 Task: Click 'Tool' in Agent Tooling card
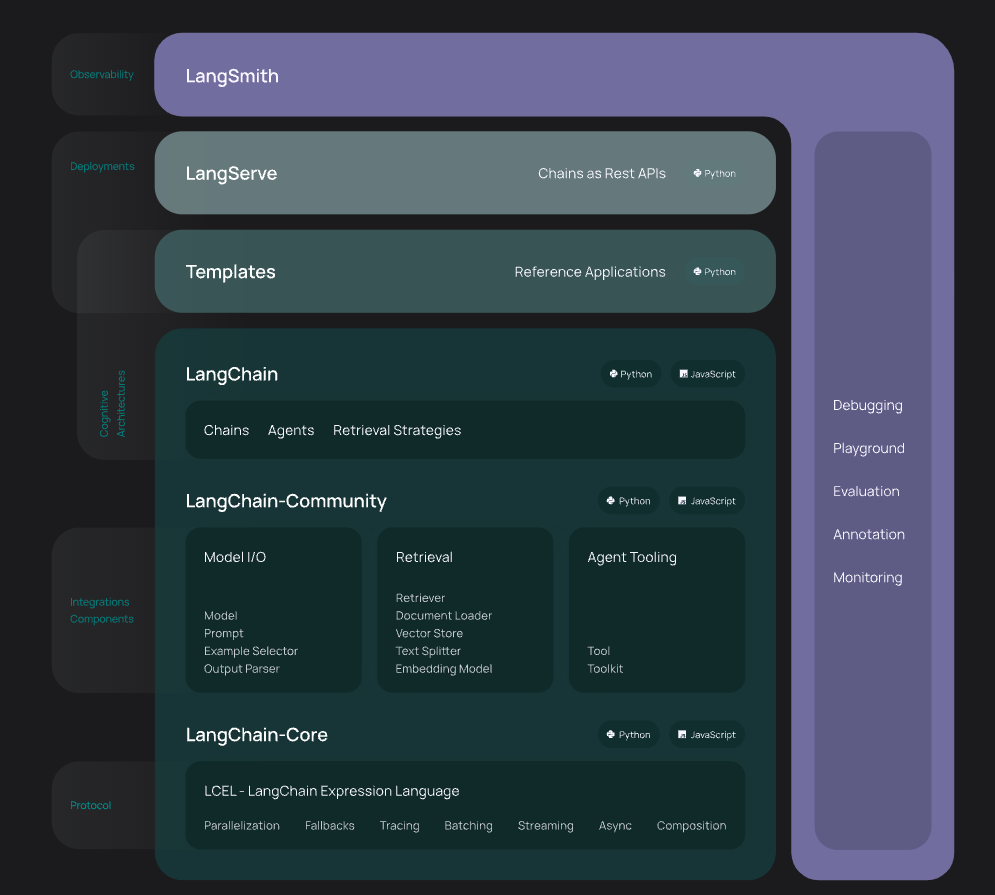(x=598, y=651)
